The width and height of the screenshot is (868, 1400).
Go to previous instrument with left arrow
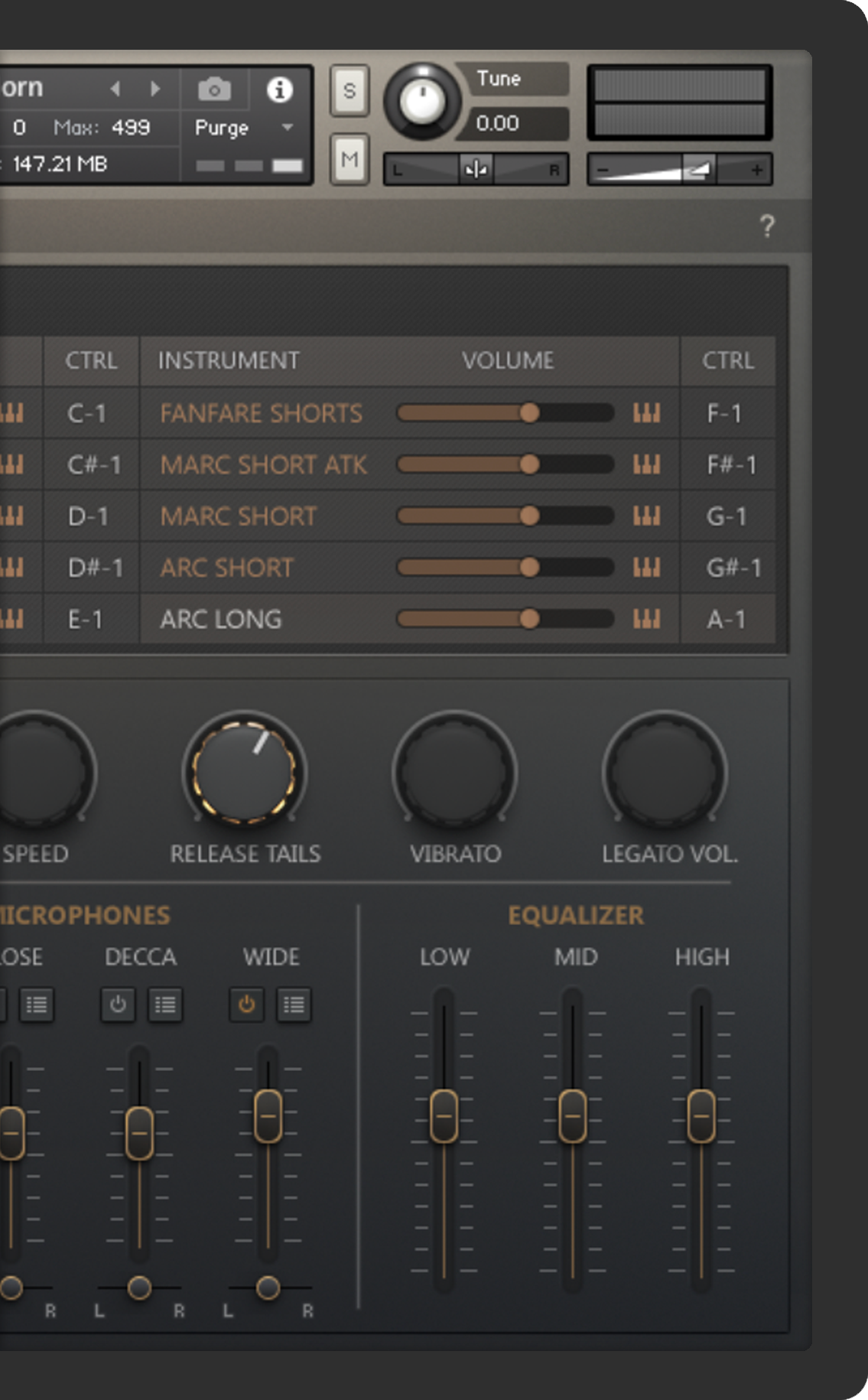tap(115, 89)
